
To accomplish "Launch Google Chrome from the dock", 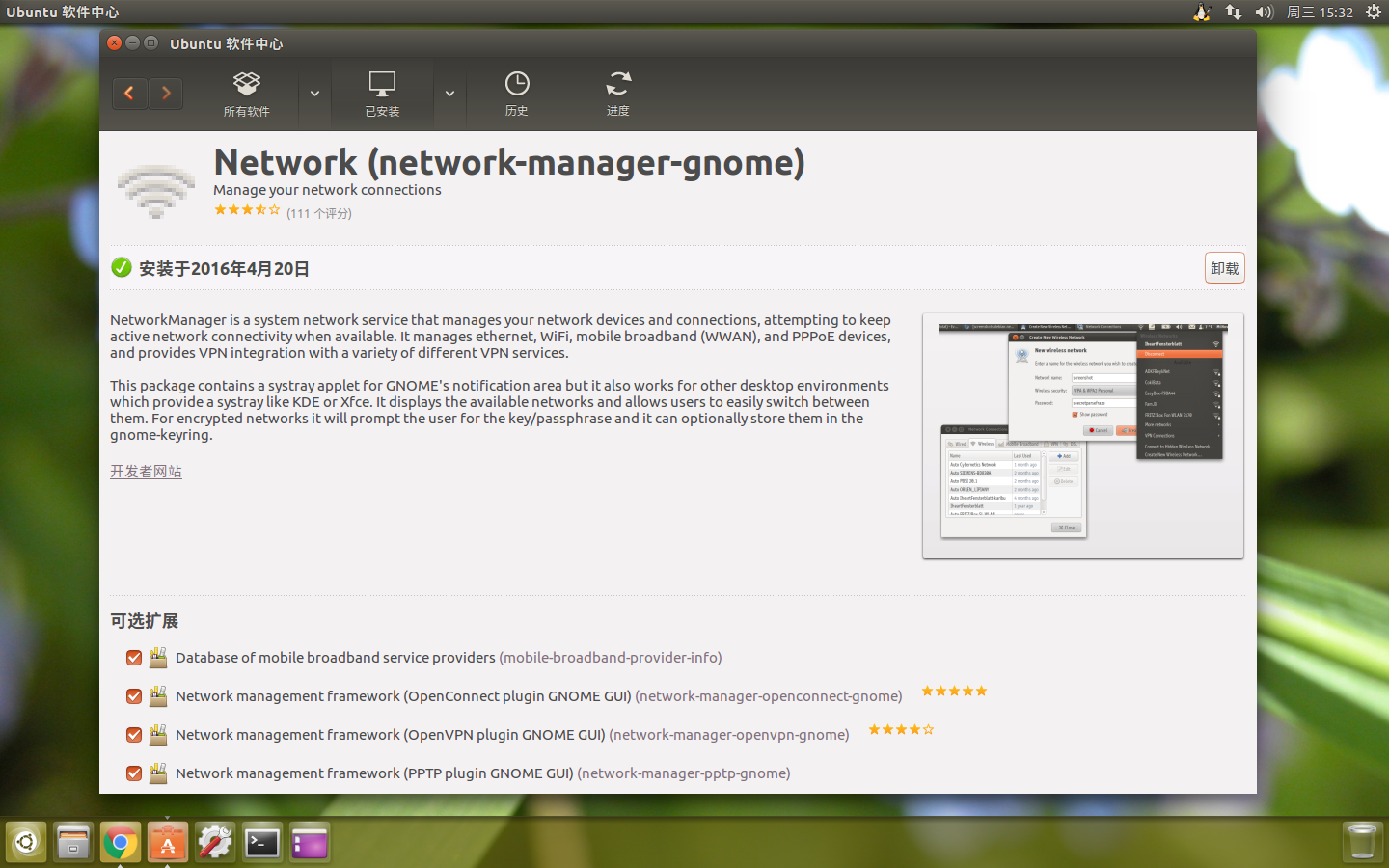I will [121, 843].
